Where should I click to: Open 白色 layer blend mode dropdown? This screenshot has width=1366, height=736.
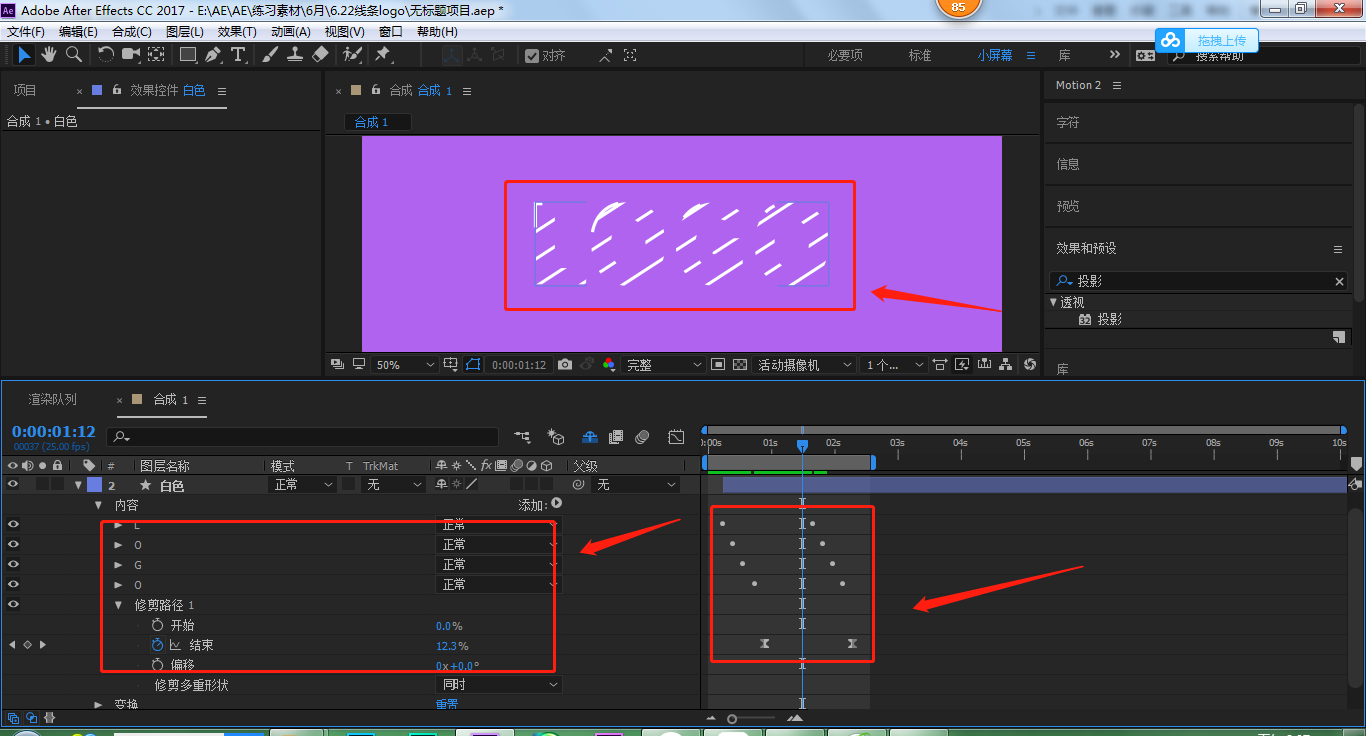coord(302,484)
